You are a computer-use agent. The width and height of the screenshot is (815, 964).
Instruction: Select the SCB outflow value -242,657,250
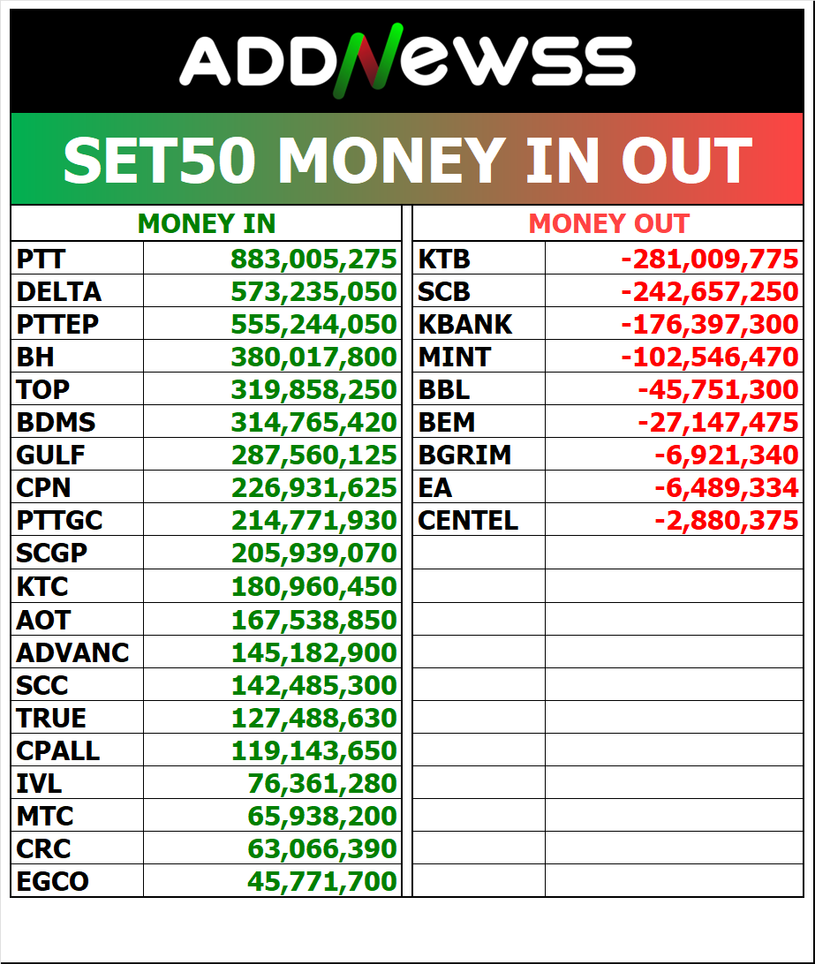(x=709, y=292)
